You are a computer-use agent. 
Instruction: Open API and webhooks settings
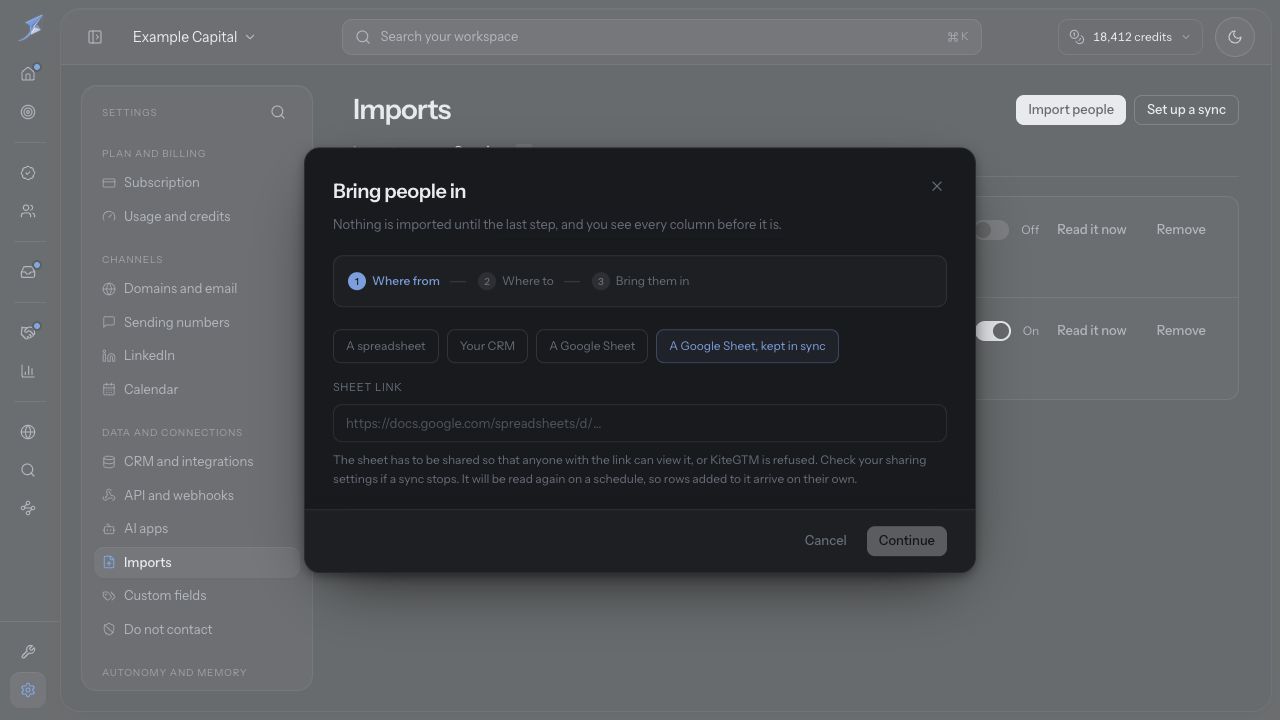click(x=197, y=495)
